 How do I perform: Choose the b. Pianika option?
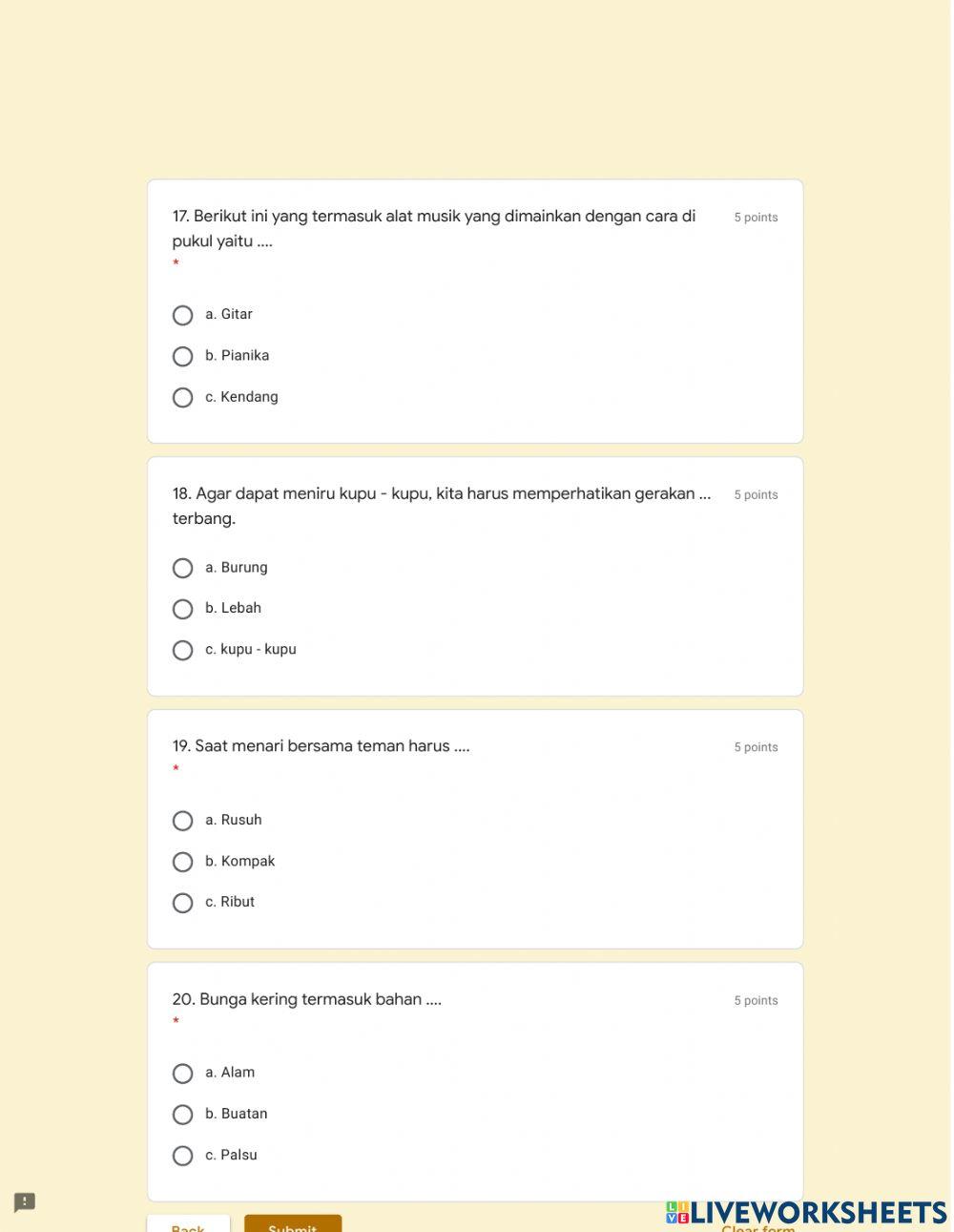183,356
